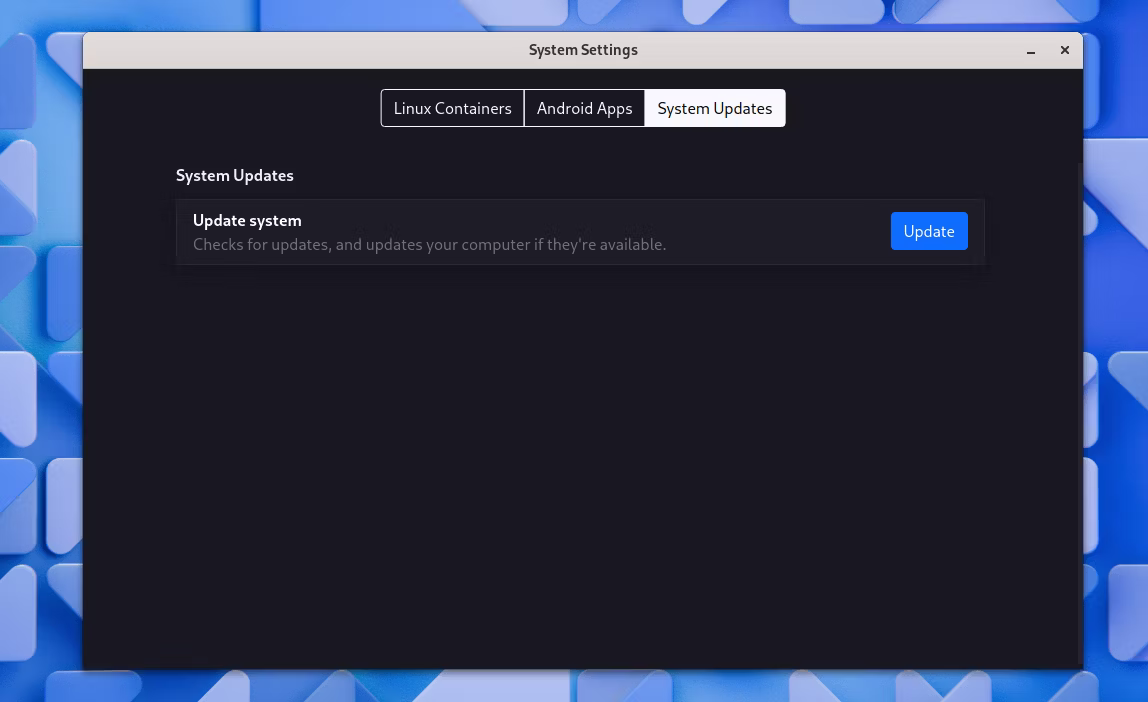
Task: Close the System Settings window
Action: coord(1065,50)
